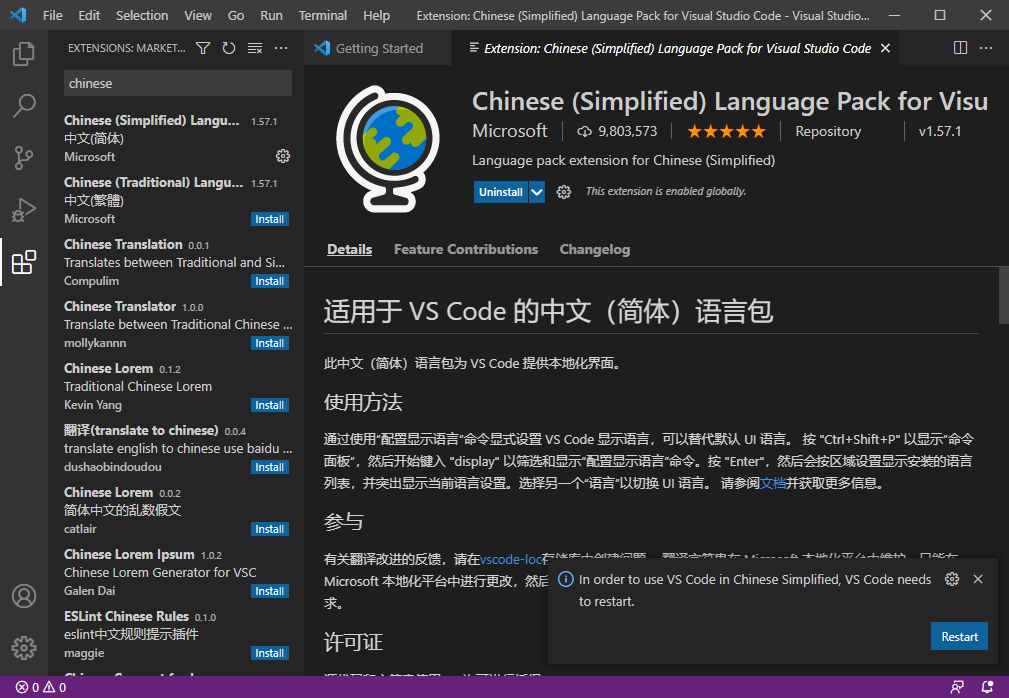Open the Accounts menu icon
The image size is (1009, 698).
tap(24, 596)
